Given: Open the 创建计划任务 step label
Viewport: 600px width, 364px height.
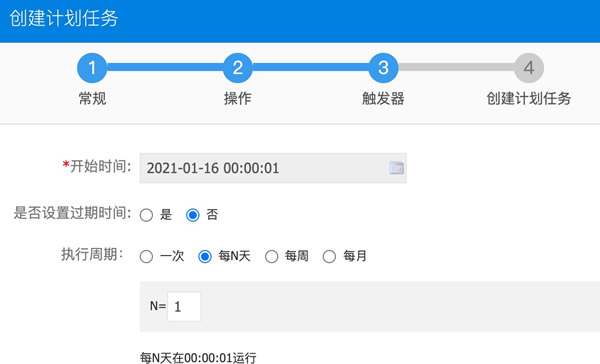Looking at the screenshot, I should coord(529,98).
